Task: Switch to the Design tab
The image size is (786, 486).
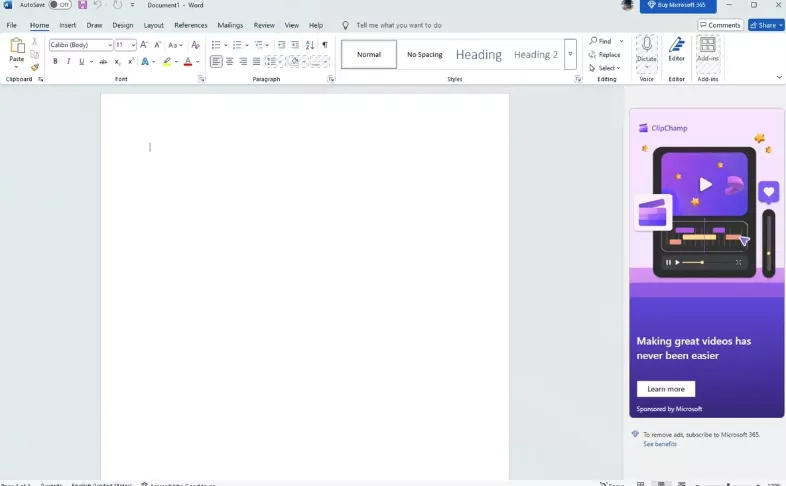Action: point(123,25)
